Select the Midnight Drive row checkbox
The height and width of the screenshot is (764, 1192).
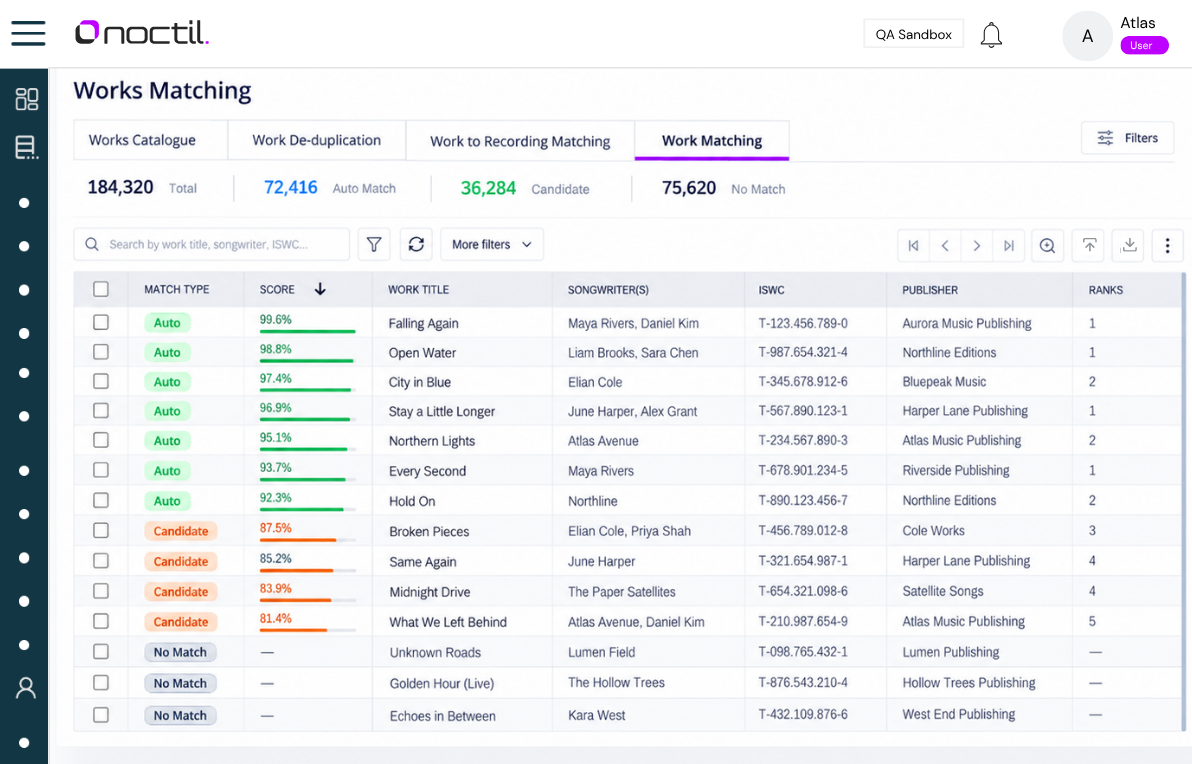[101, 591]
